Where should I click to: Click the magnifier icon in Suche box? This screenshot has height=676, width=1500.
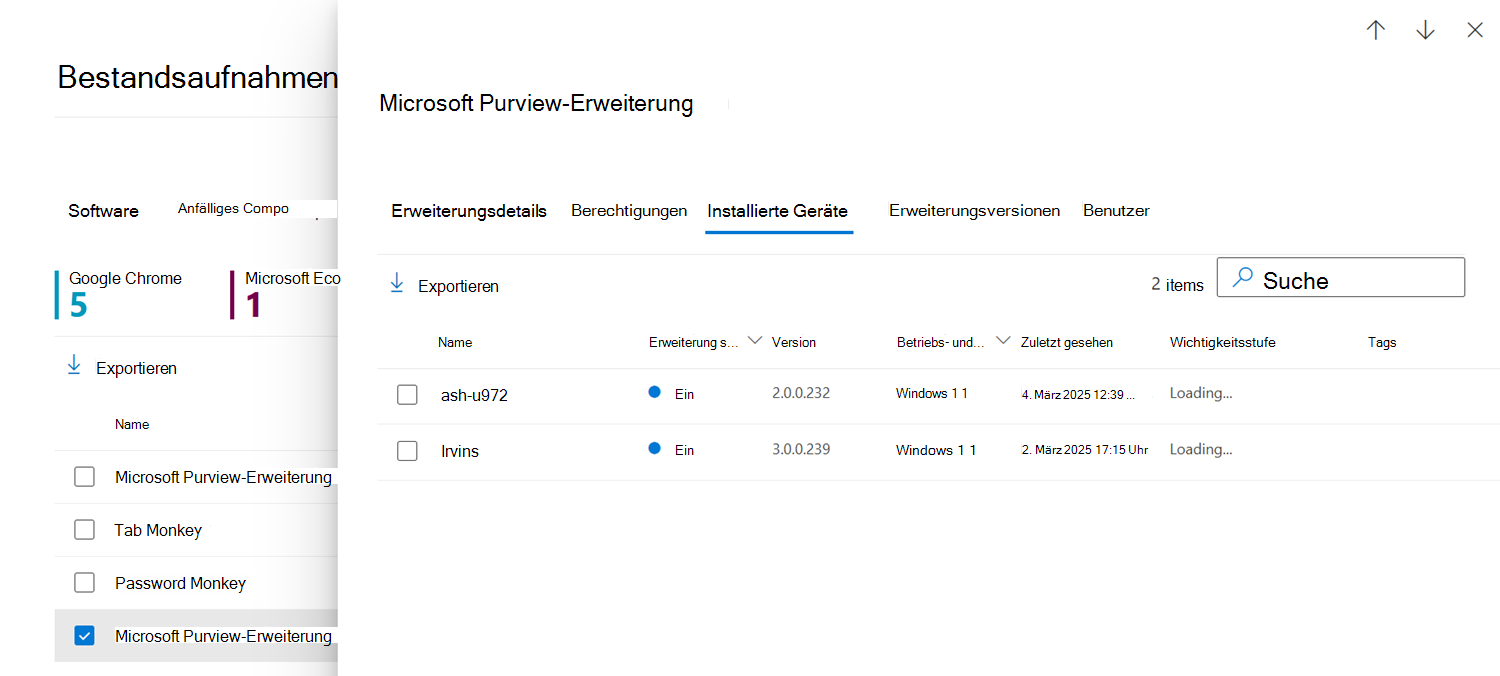tap(1243, 278)
